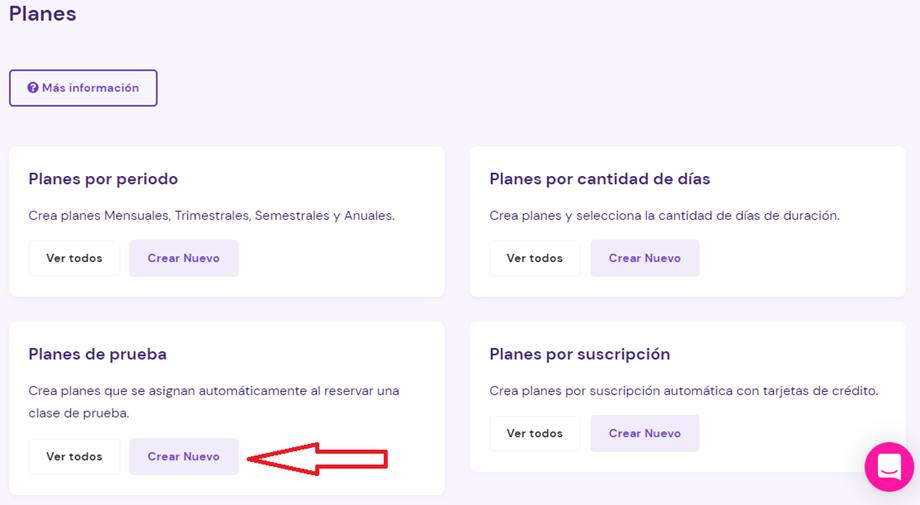This screenshot has height=505, width=920.
Task: Click the red arrow pointing at Crear Nuevo
Action: click(x=317, y=459)
